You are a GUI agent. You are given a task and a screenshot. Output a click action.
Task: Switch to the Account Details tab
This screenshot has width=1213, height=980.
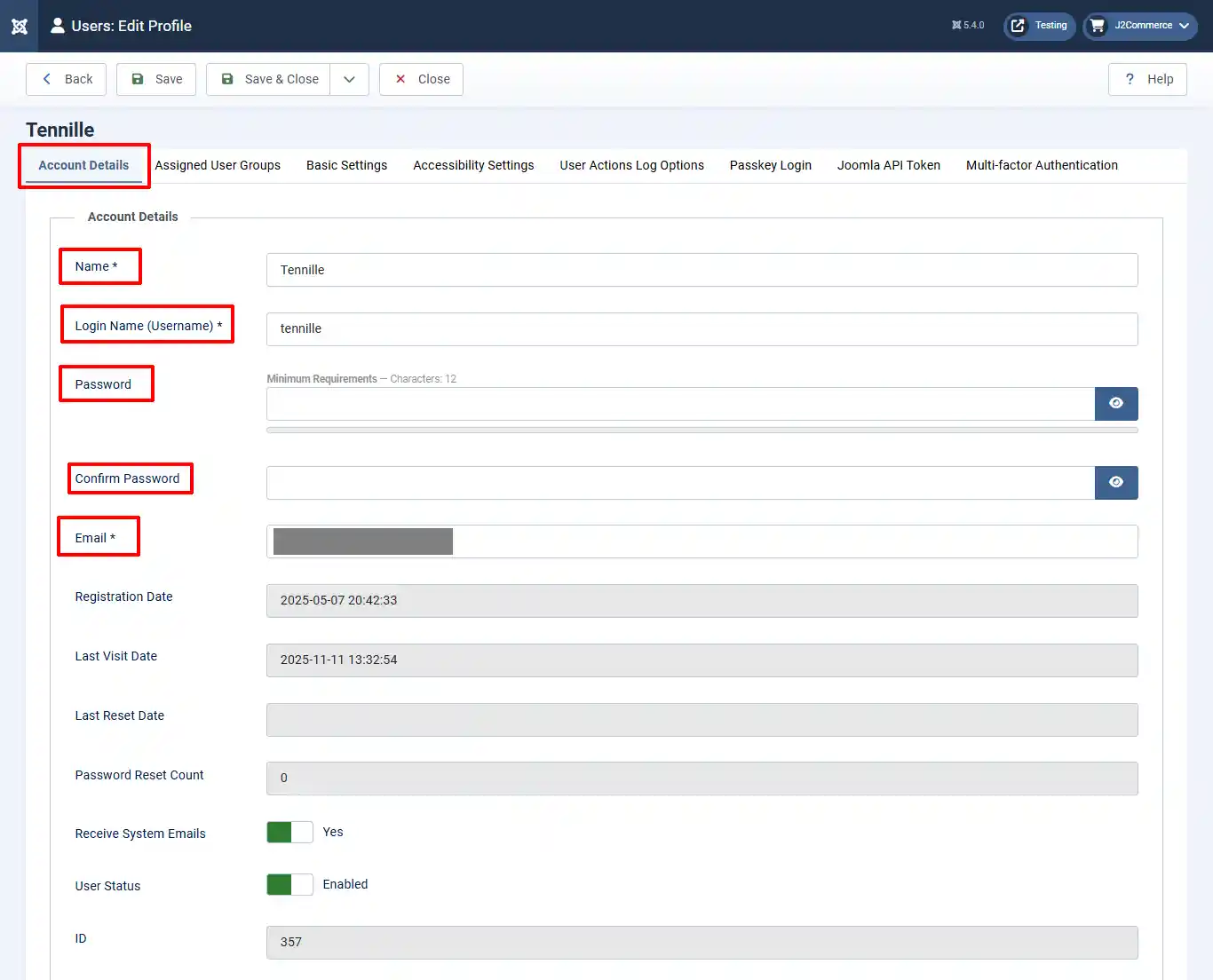(x=83, y=165)
